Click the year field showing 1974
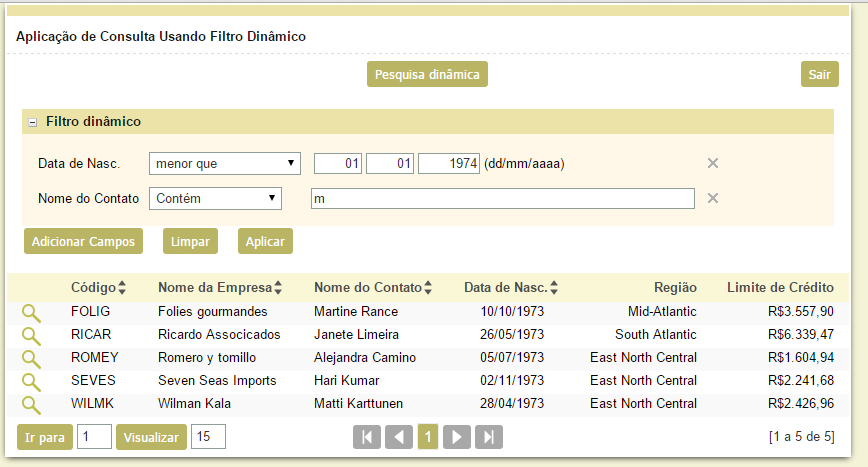 (x=449, y=164)
